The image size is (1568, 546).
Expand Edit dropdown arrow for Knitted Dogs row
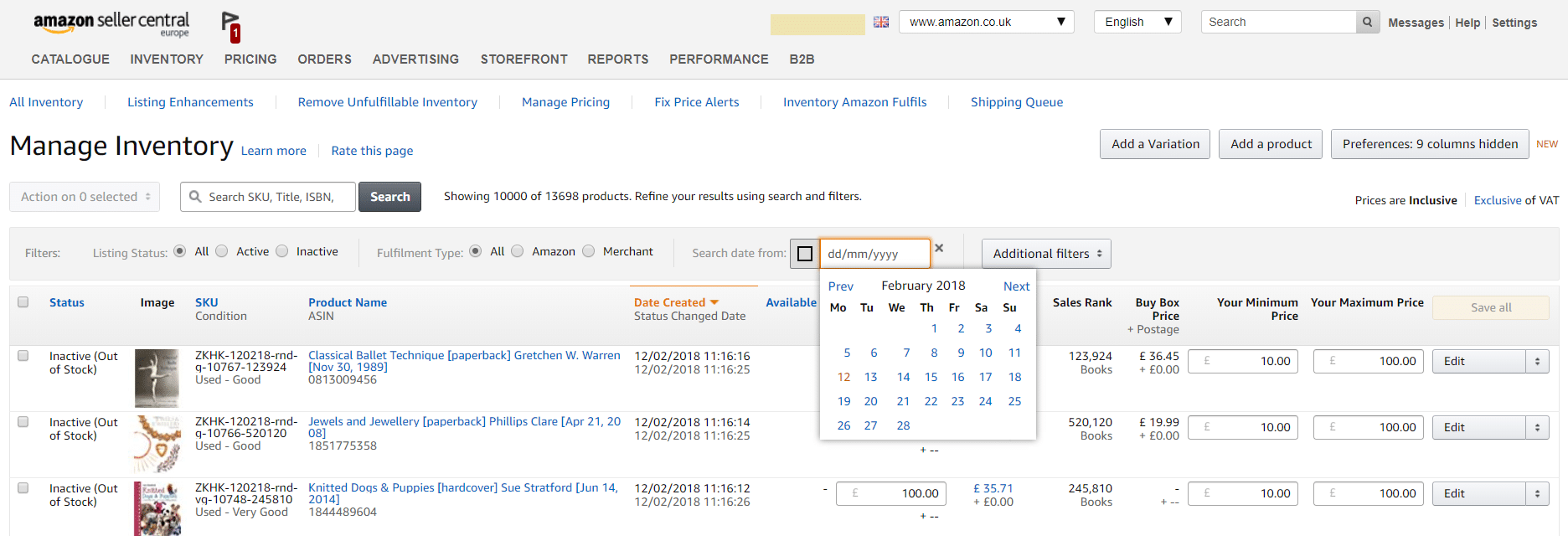pyautogui.click(x=1537, y=494)
